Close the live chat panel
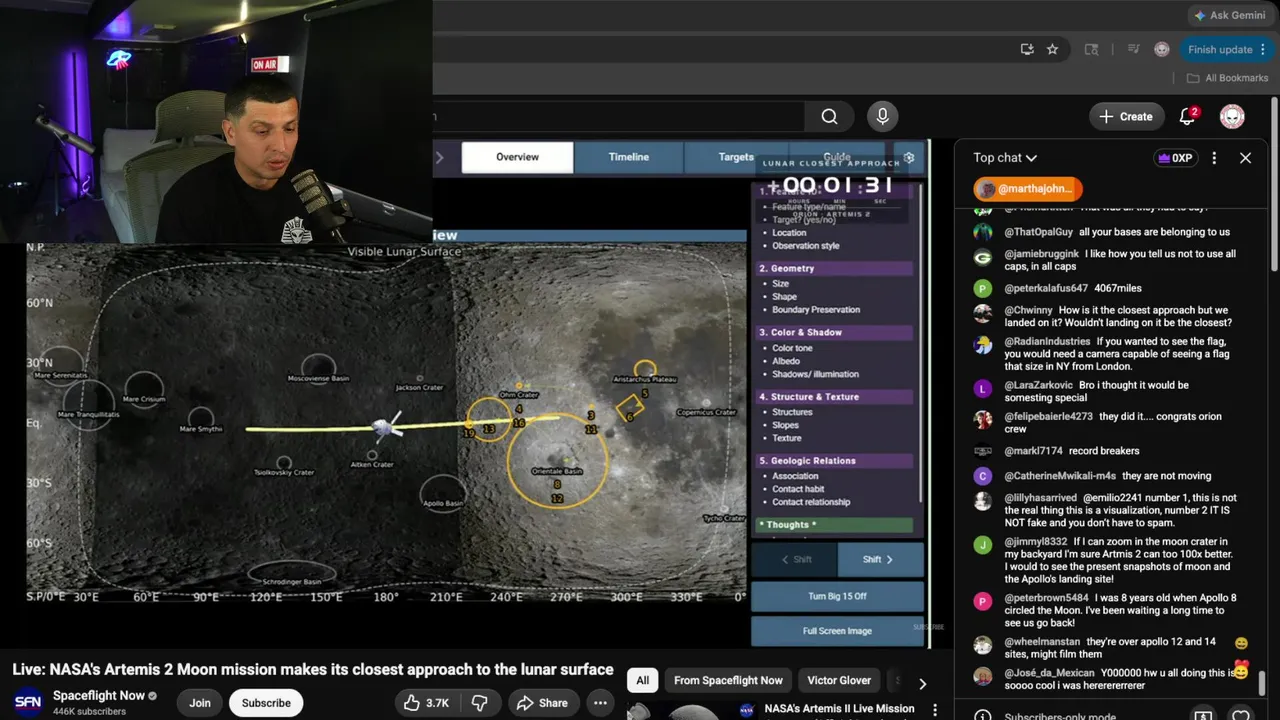1280x720 pixels. point(1245,158)
